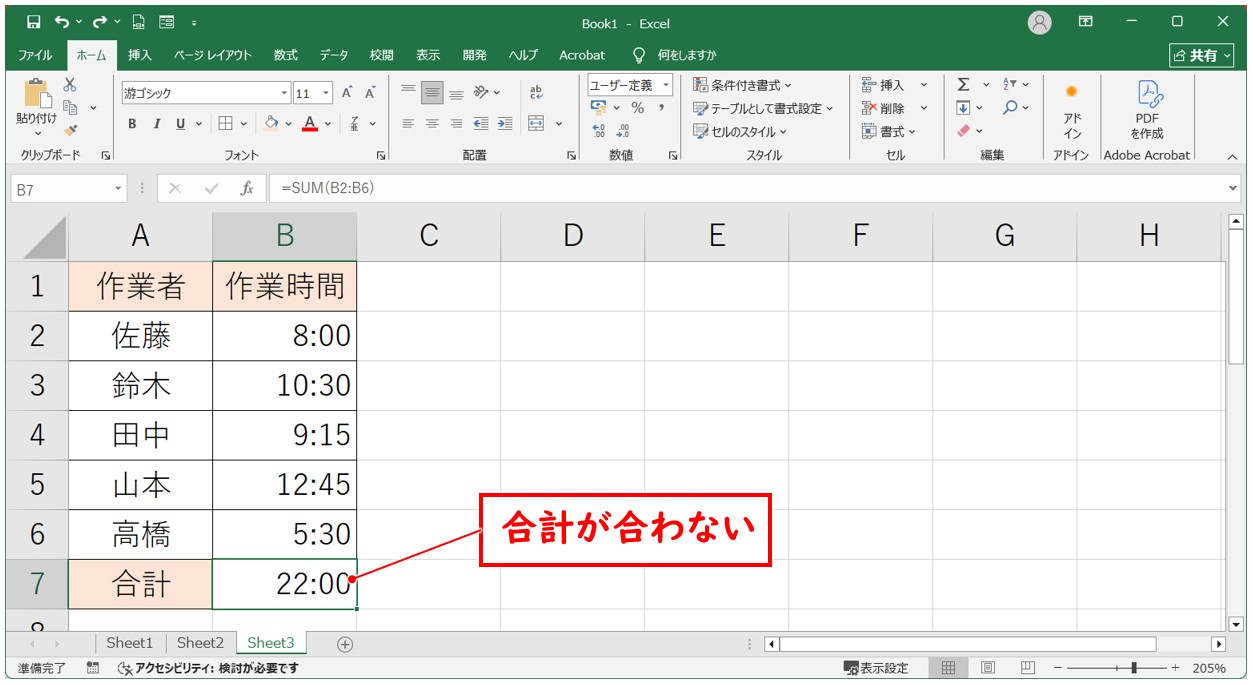The height and width of the screenshot is (685, 1253).
Task: Expand font color dropdown arrow
Action: 329,124
